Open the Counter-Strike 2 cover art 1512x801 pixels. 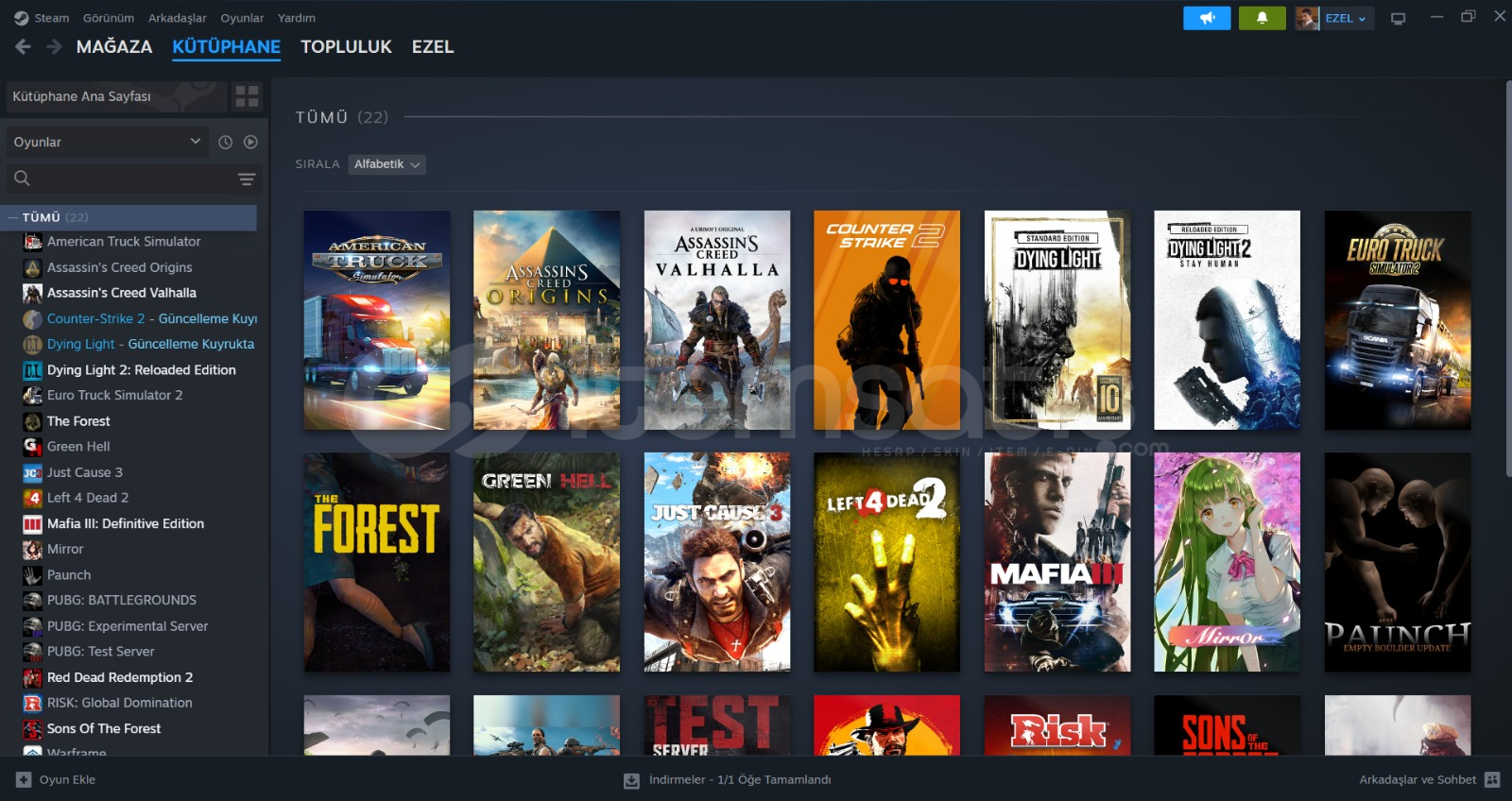(887, 320)
